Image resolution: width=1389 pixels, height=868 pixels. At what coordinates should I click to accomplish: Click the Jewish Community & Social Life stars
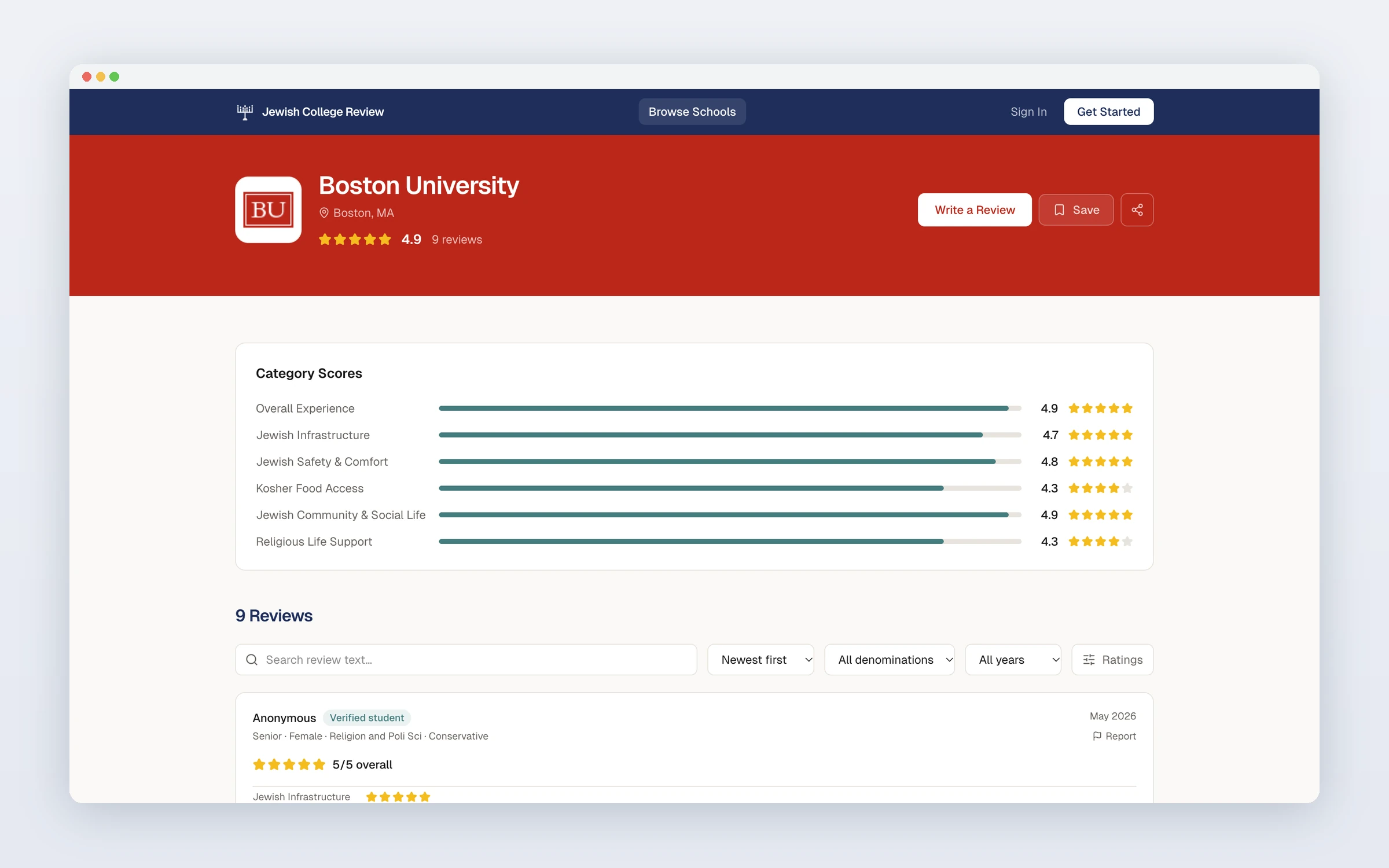tap(1100, 515)
